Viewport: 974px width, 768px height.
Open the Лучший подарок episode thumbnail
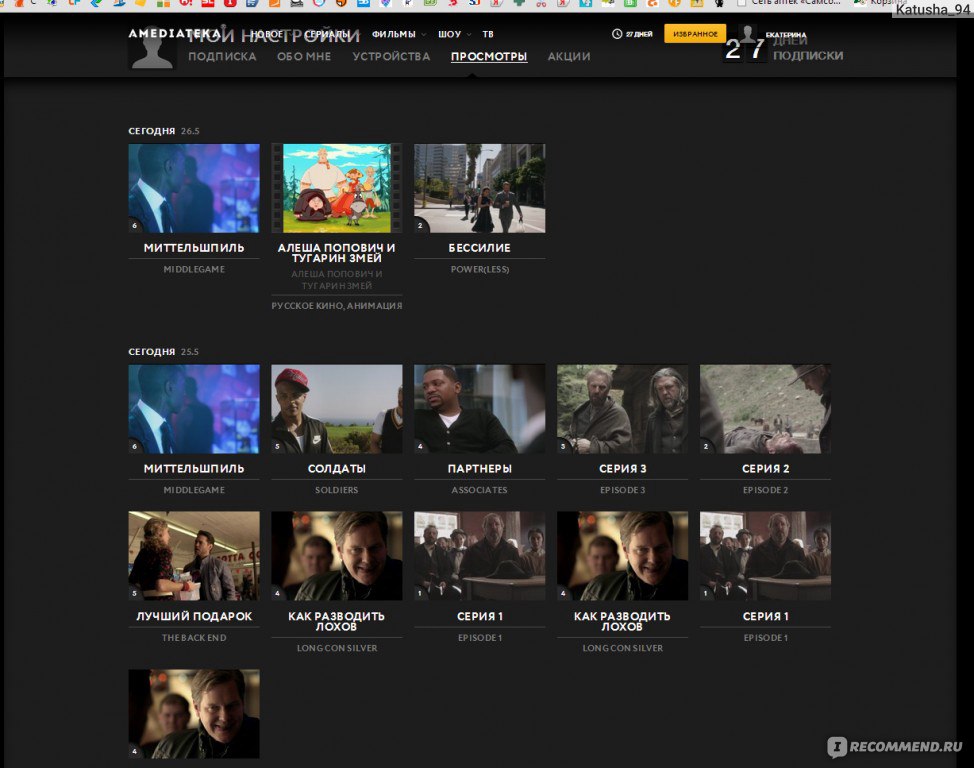(x=194, y=555)
